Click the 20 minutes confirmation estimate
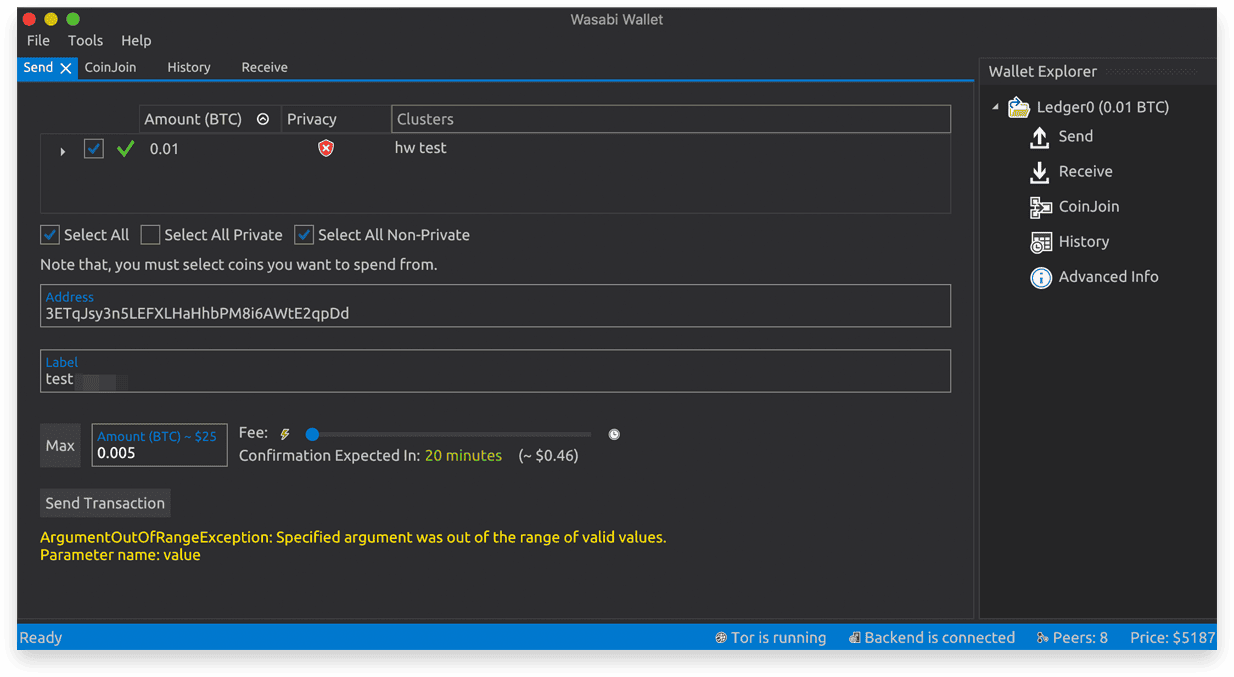 tap(463, 455)
